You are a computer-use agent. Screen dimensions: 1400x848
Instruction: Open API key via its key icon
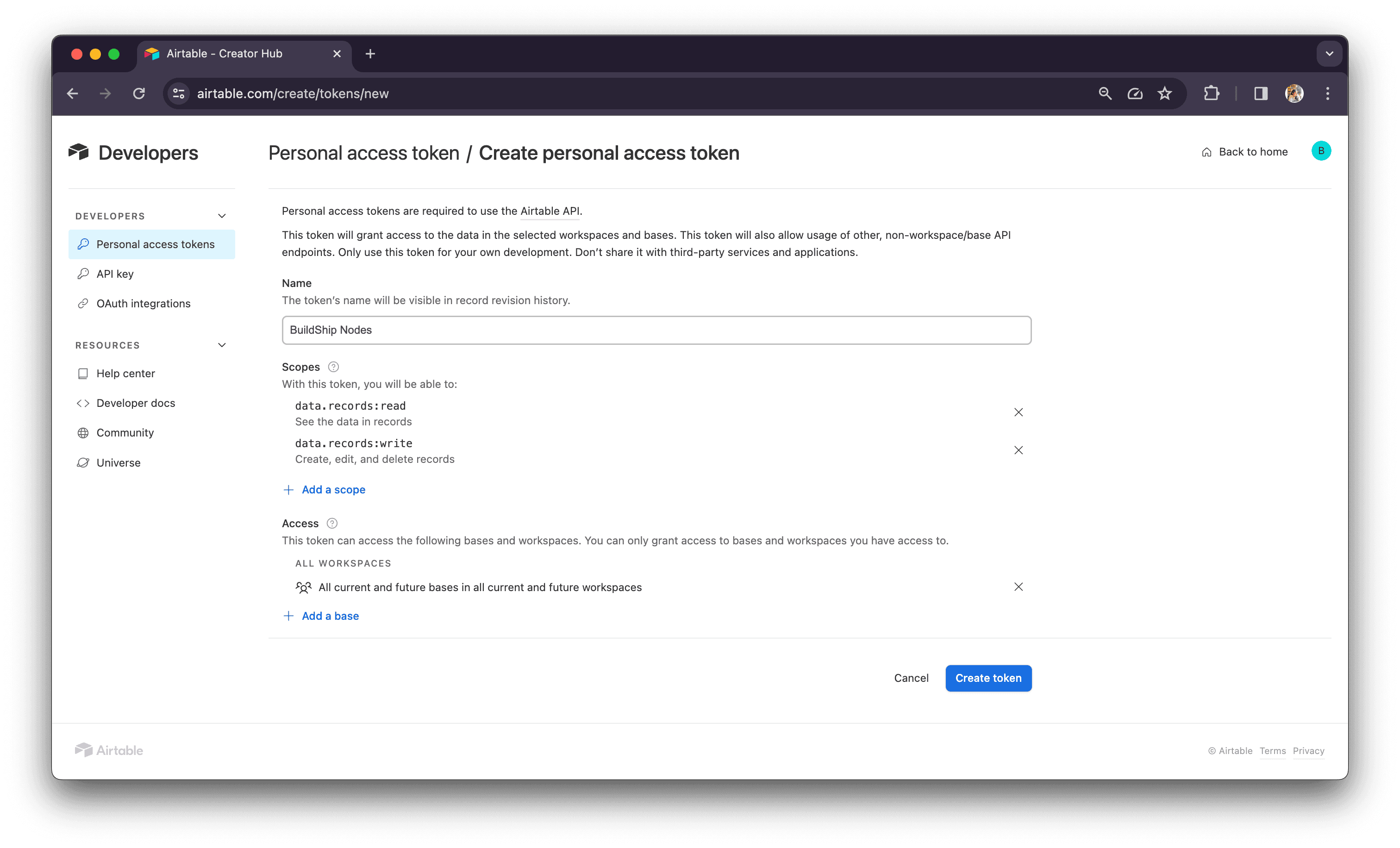[83, 273]
